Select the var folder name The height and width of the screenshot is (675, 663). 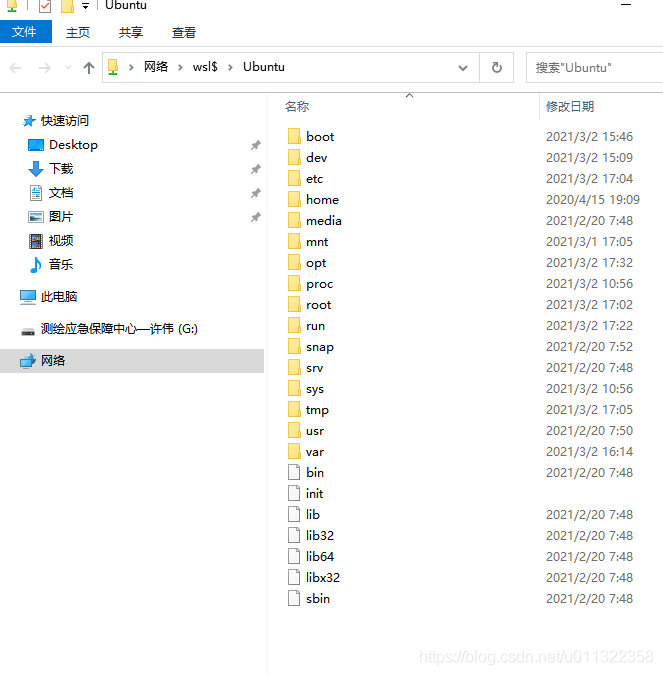coord(315,452)
